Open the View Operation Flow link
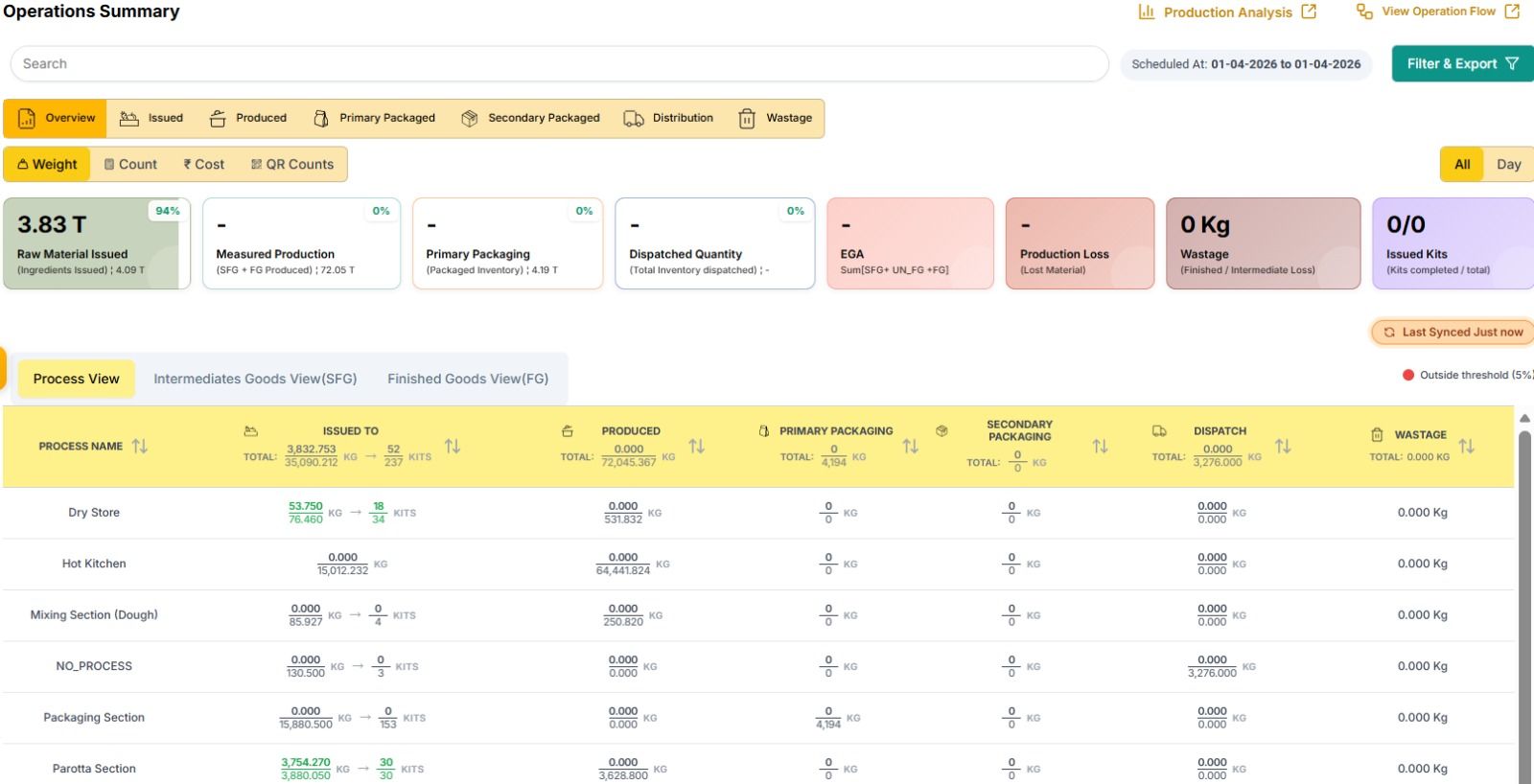The width and height of the screenshot is (1534, 784). tap(1438, 12)
